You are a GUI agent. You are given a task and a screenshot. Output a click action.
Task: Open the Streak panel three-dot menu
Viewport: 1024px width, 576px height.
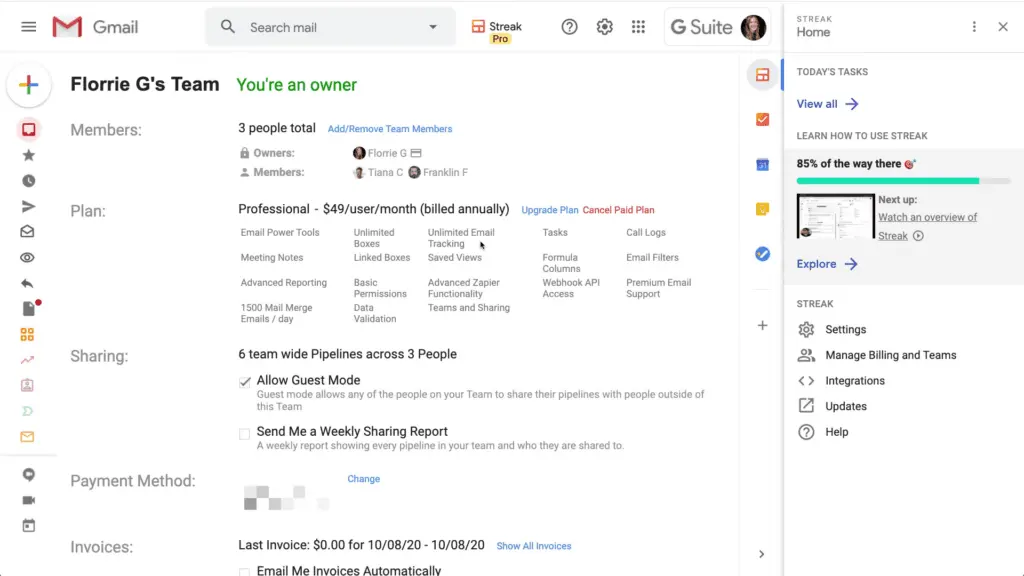[974, 27]
